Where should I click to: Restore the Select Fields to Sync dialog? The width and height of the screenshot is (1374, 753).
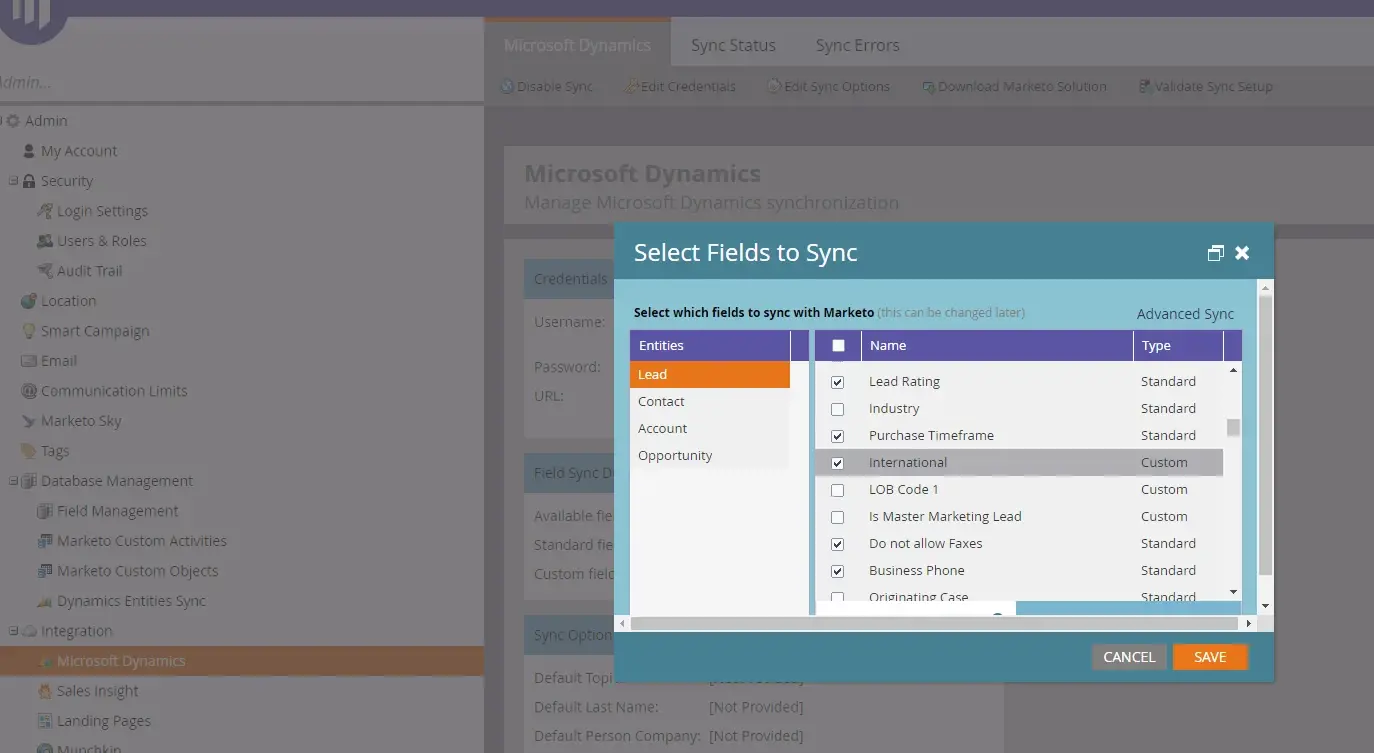click(x=1216, y=253)
